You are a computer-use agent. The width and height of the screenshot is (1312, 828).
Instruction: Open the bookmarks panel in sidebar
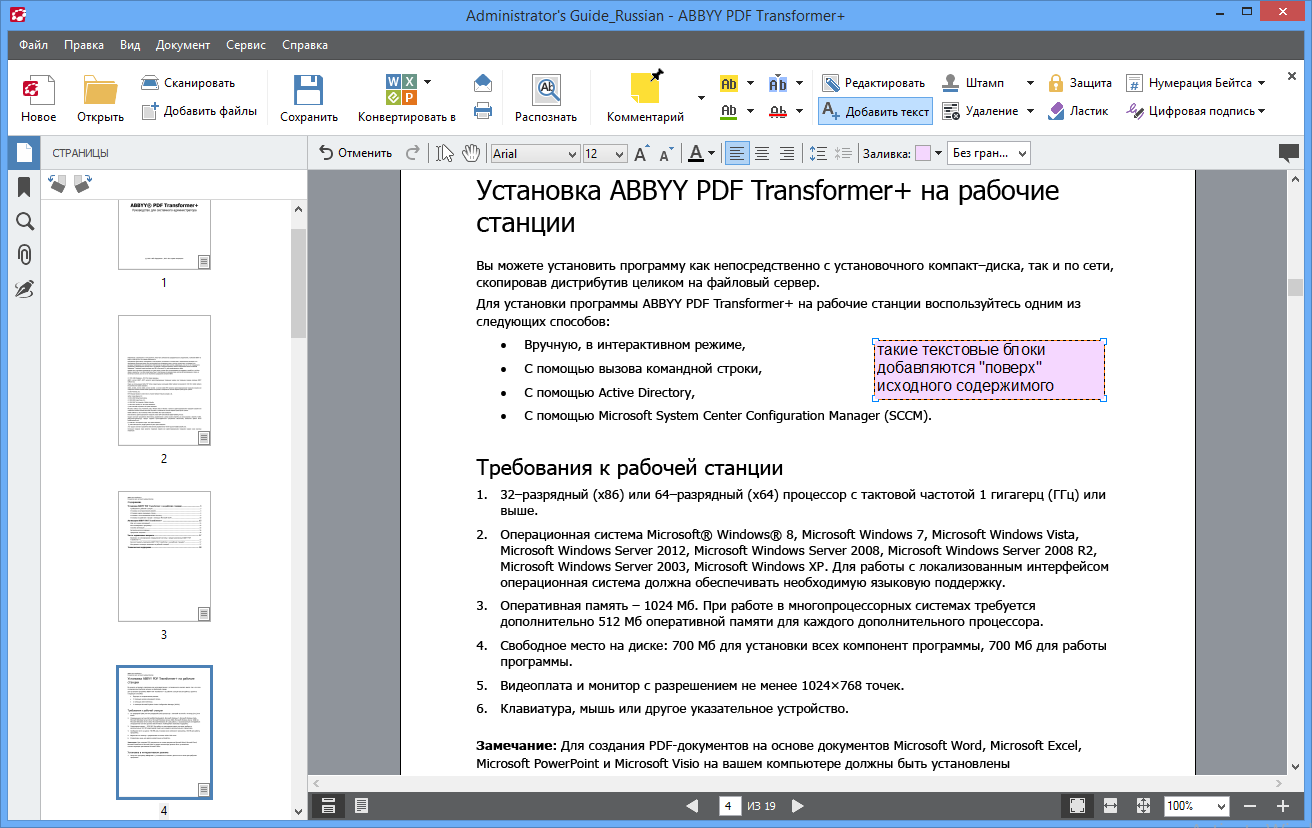(24, 187)
